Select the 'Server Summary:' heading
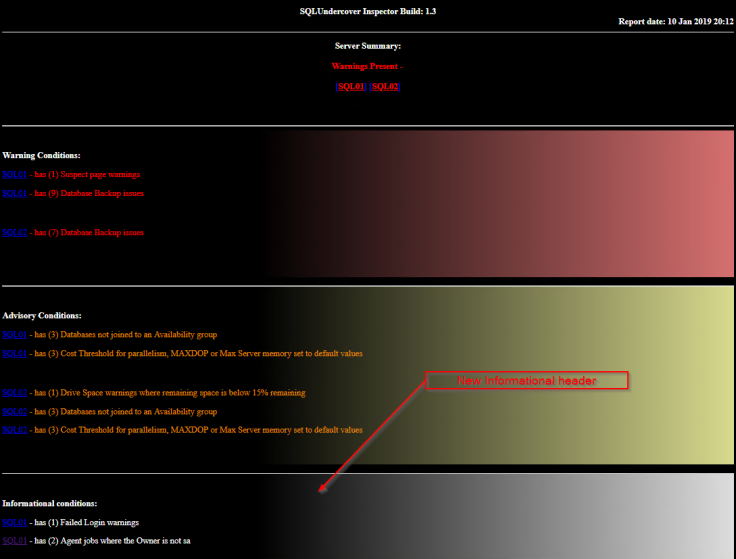Viewport: 736px width, 559px height. click(x=368, y=46)
